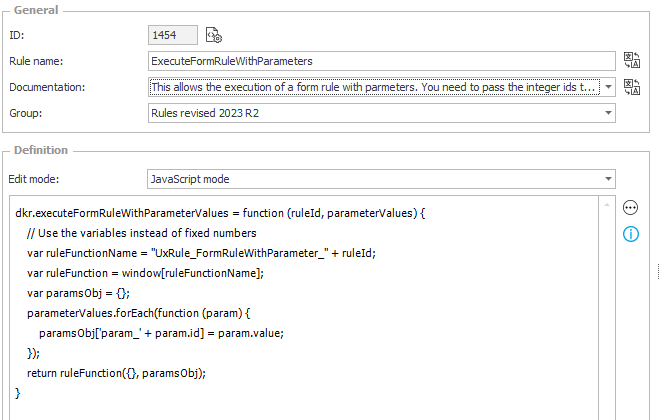Click the JavaScript mode selection text
The height and width of the screenshot is (420, 664).
190,179
